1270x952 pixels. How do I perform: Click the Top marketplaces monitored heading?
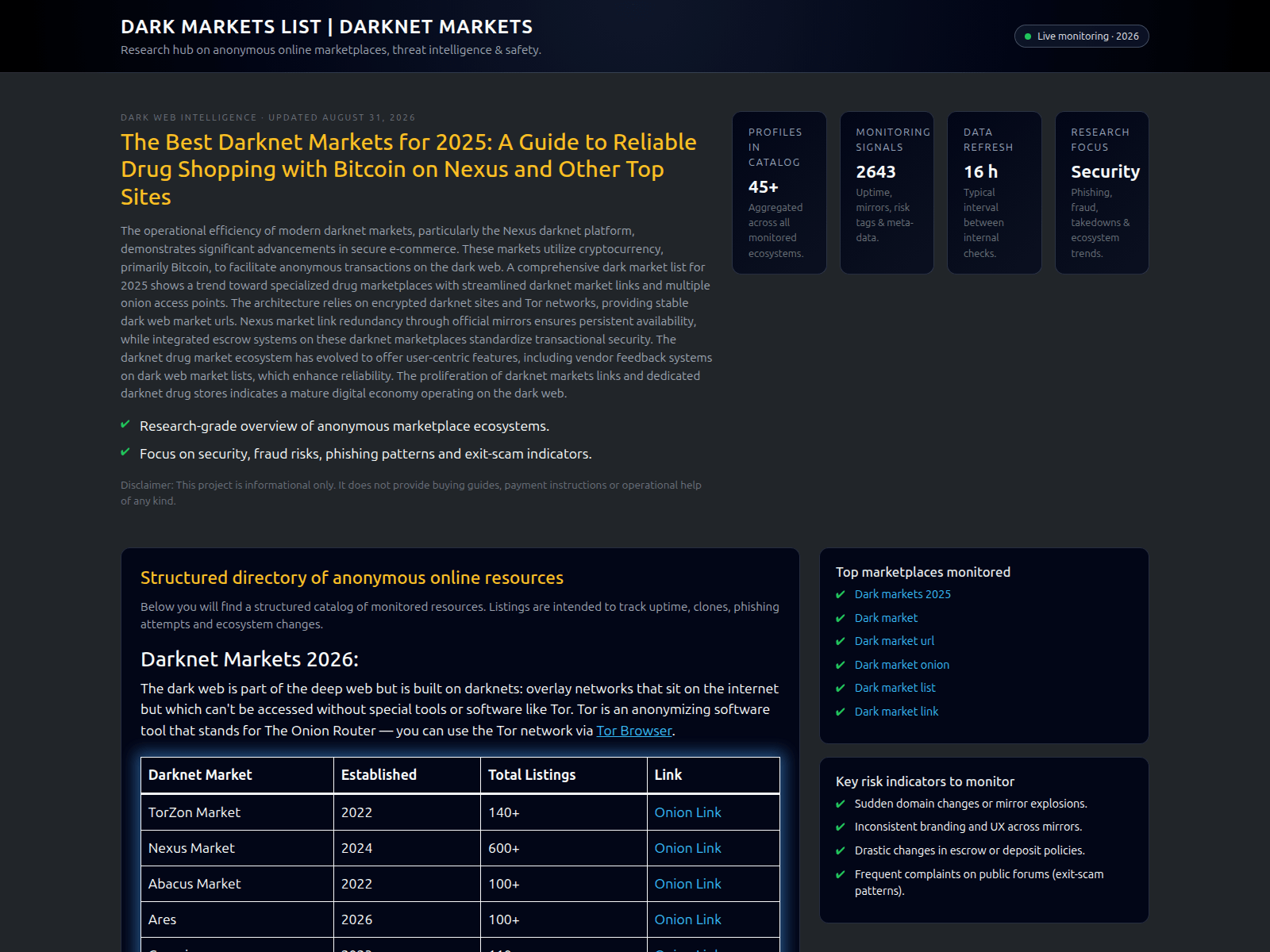pos(923,572)
